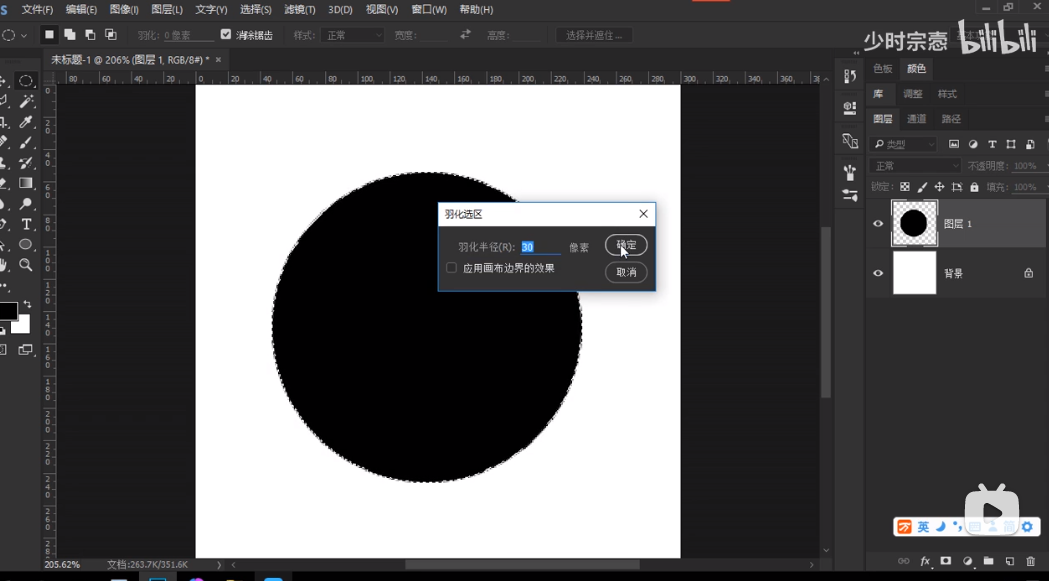
Task: Delete layer trash icon
Action: [1030, 561]
